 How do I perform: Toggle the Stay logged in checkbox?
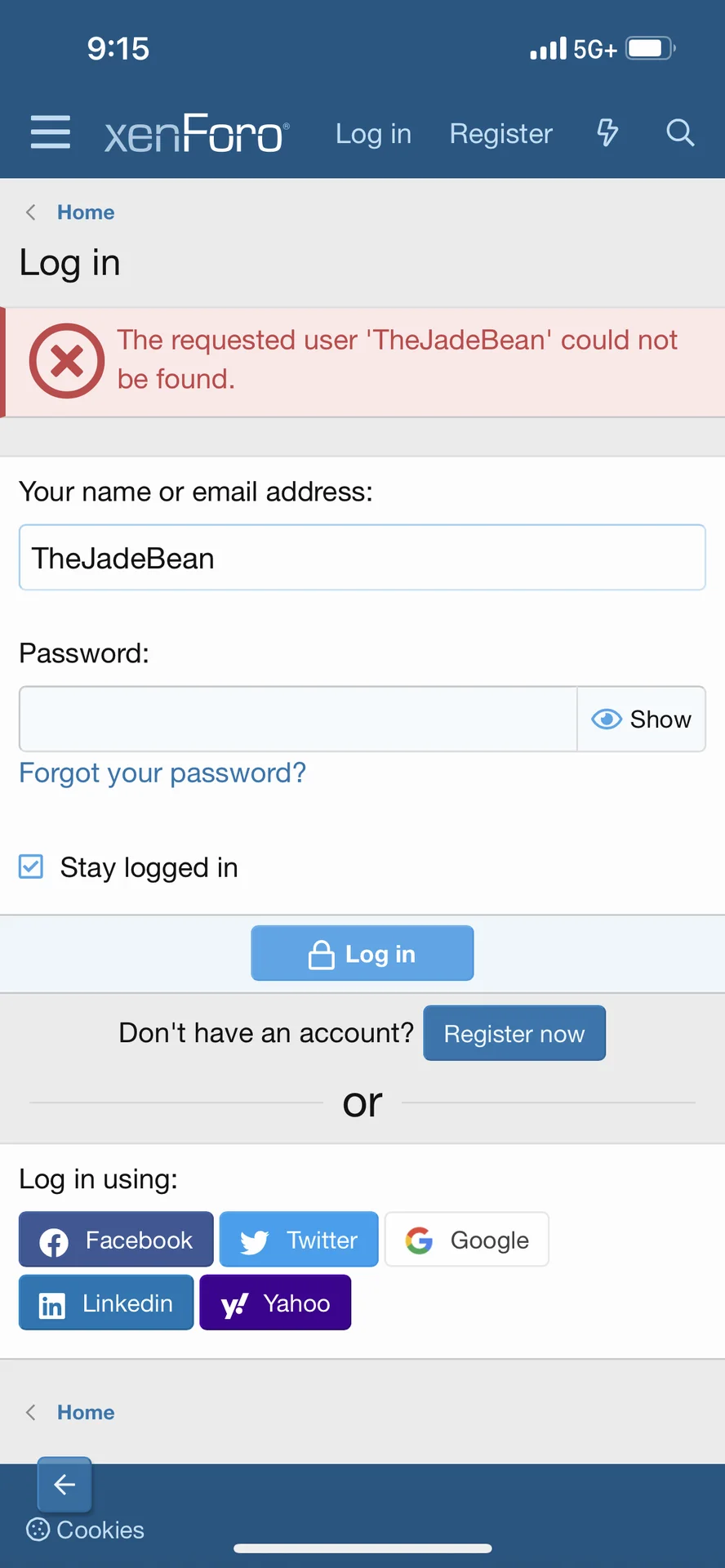click(31, 866)
